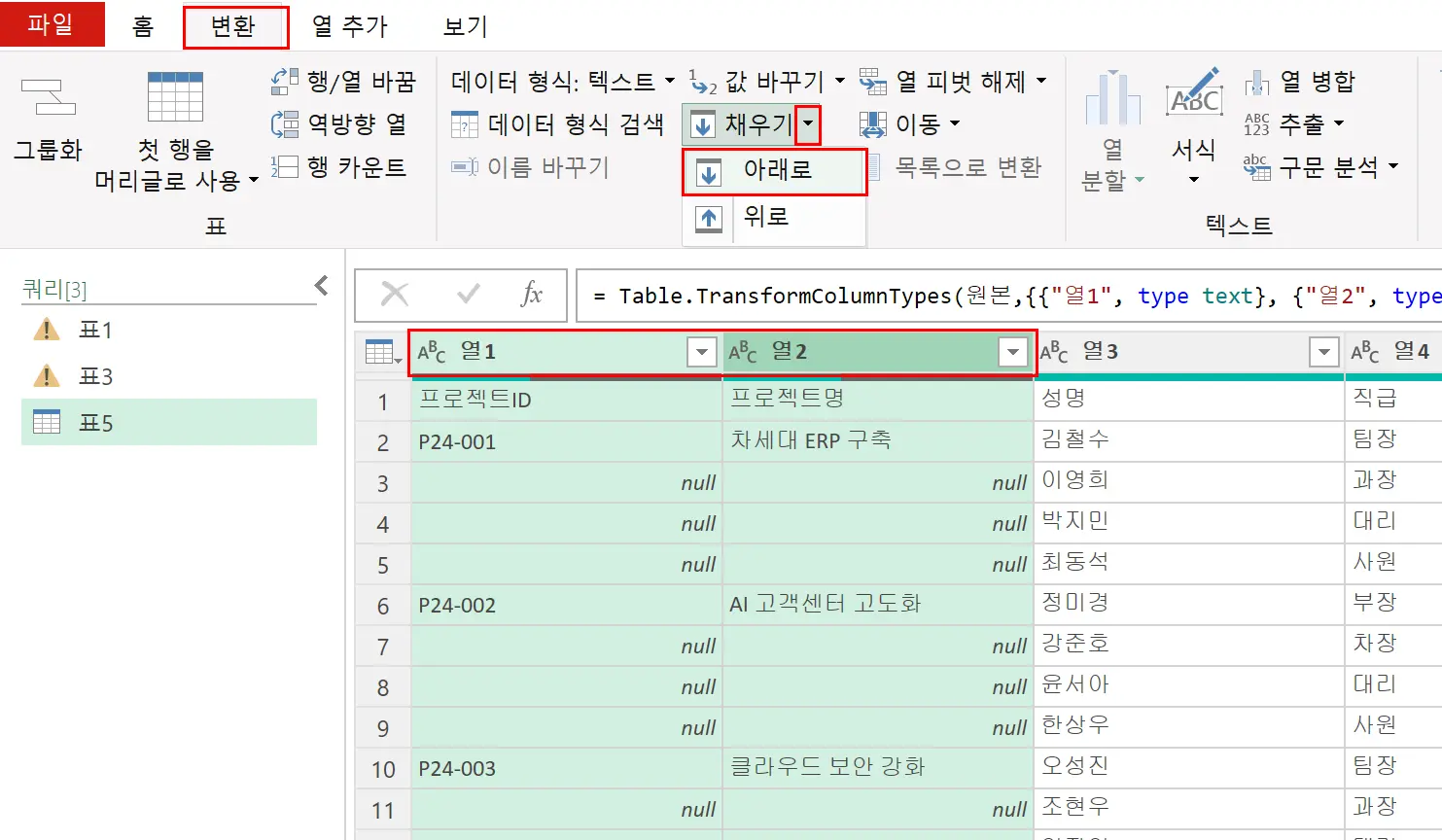This screenshot has height=840, width=1442.
Task: Click 행/열 바꿈 to transpose the table
Action: pos(360,82)
